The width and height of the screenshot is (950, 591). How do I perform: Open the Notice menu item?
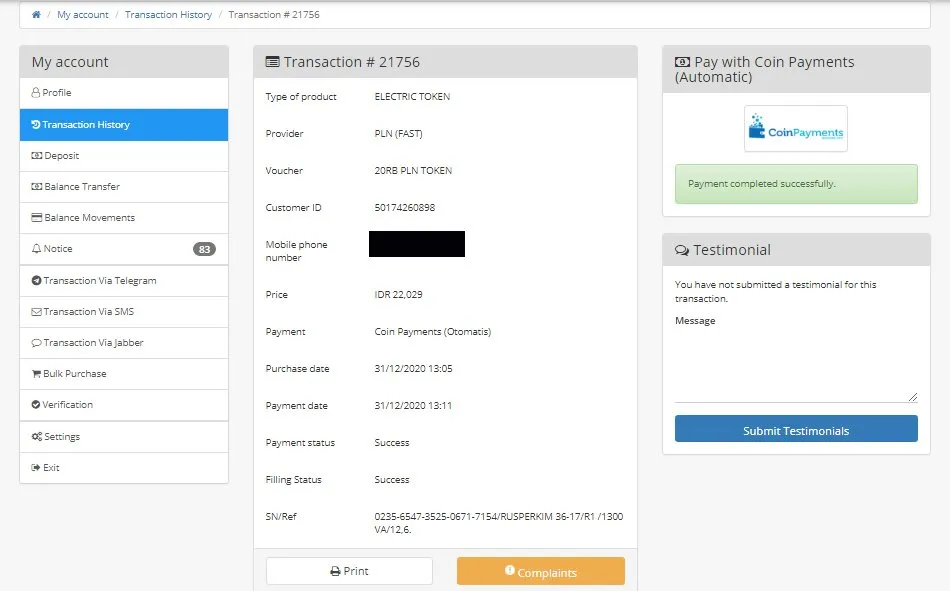124,249
